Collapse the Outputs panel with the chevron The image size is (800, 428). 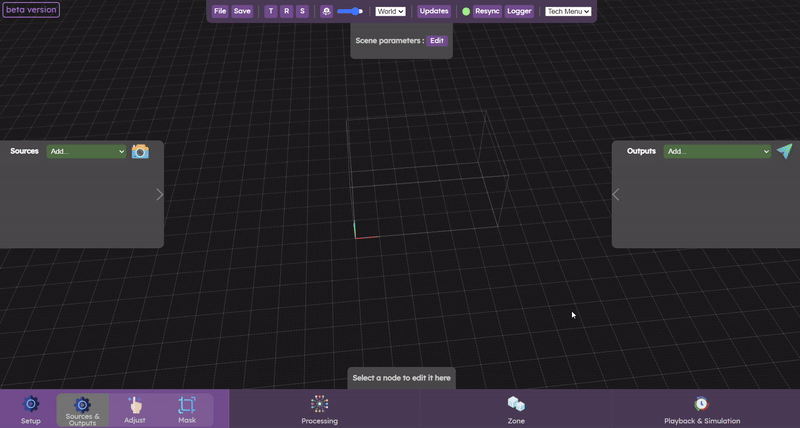[616, 194]
